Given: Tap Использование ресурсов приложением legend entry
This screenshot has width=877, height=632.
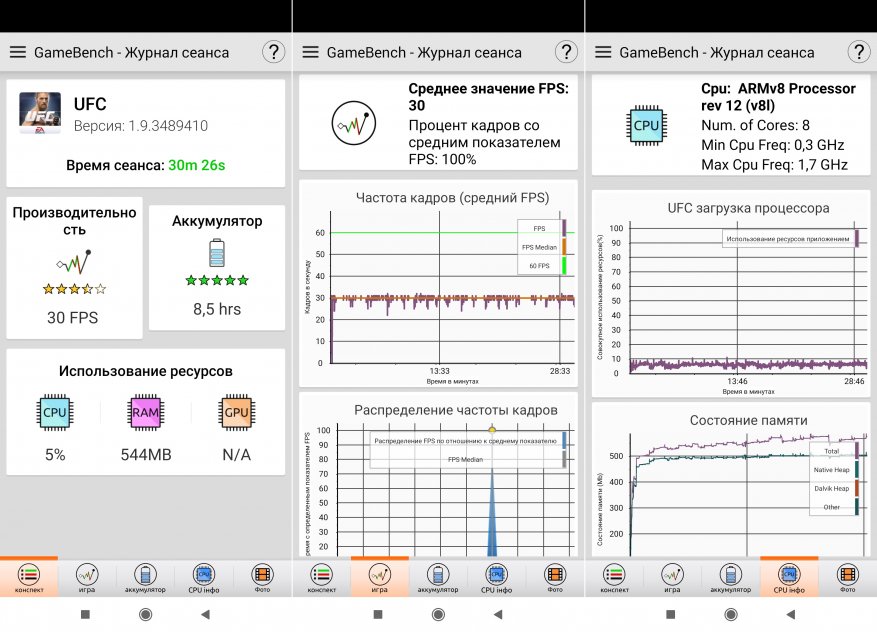Looking at the screenshot, I should coord(788,239).
